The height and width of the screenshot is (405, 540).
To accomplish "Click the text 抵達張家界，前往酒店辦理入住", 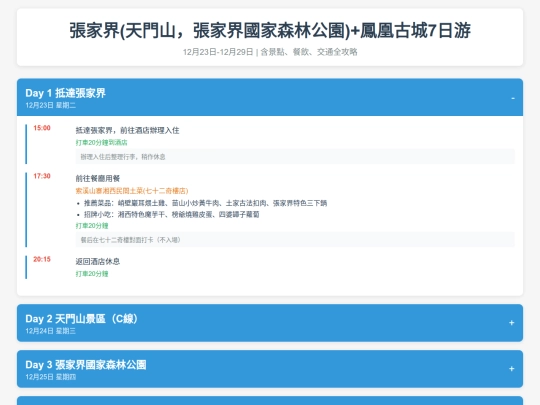I will [x=127, y=130].
